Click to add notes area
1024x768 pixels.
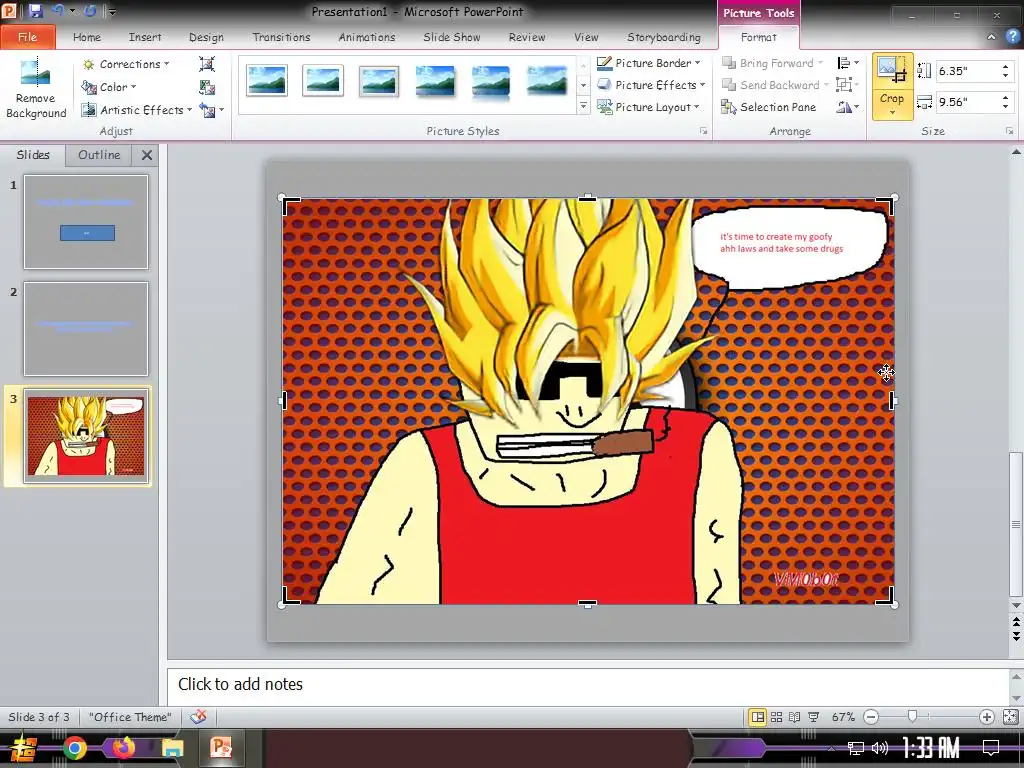(x=588, y=684)
